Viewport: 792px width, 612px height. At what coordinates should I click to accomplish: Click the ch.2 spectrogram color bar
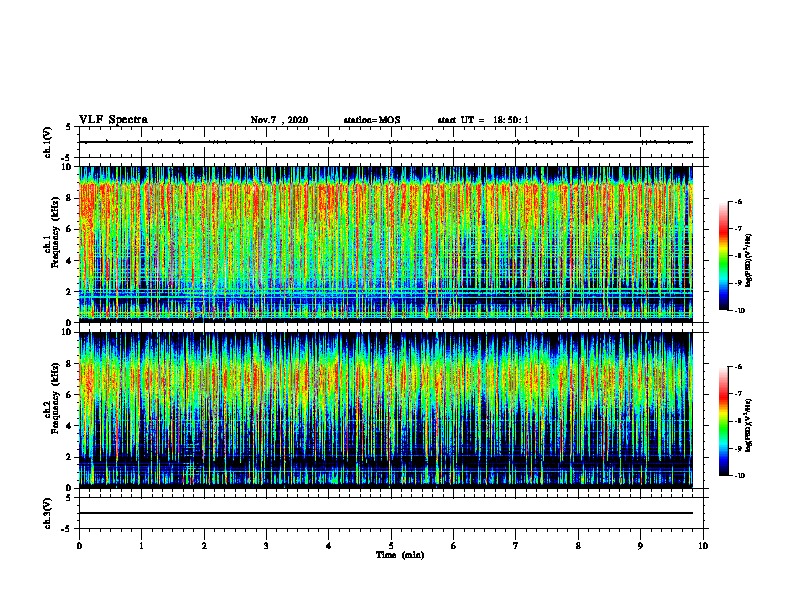coord(723,421)
